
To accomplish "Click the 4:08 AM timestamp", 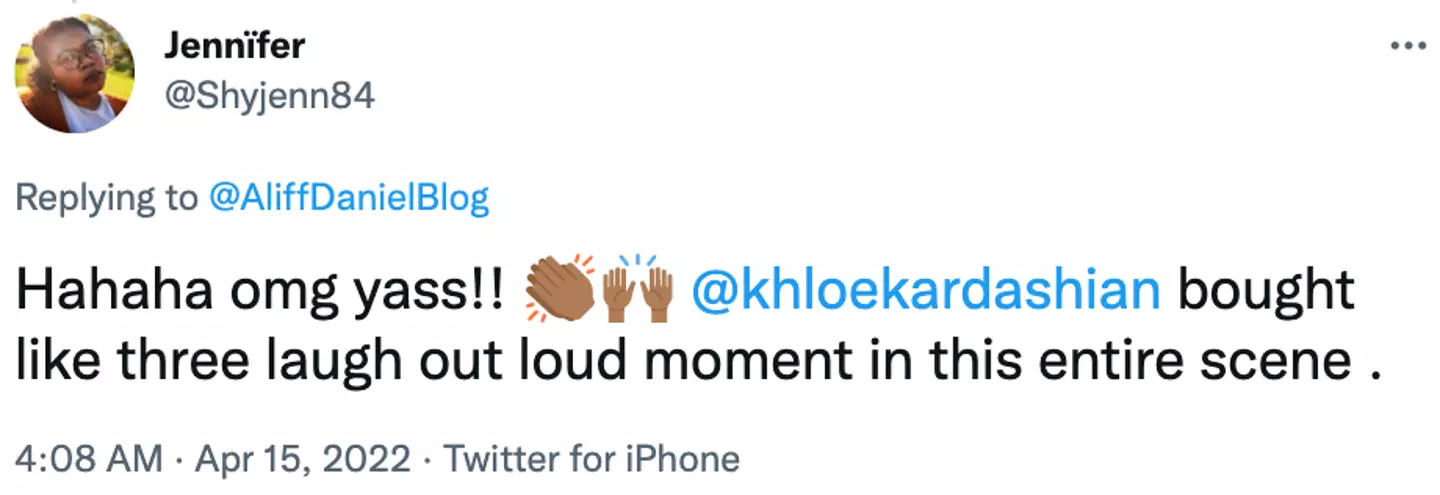I will 88,460.
